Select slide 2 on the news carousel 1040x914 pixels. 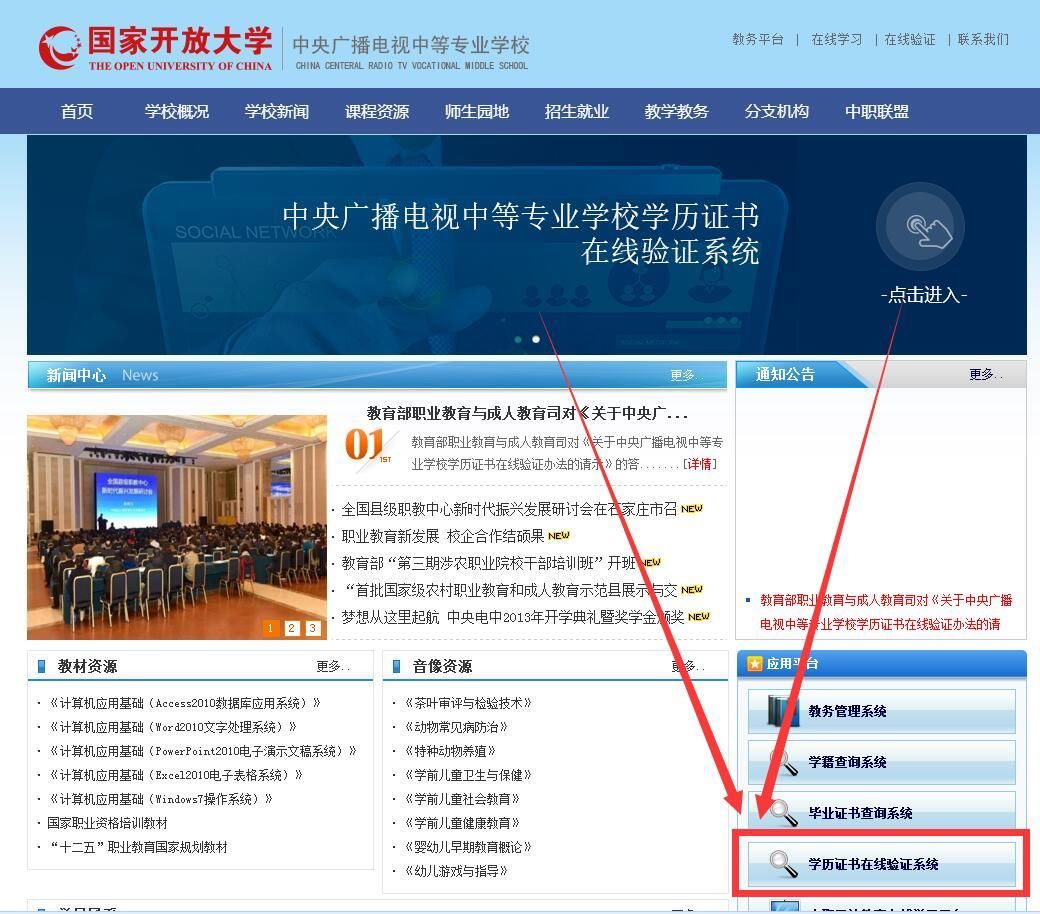(291, 628)
